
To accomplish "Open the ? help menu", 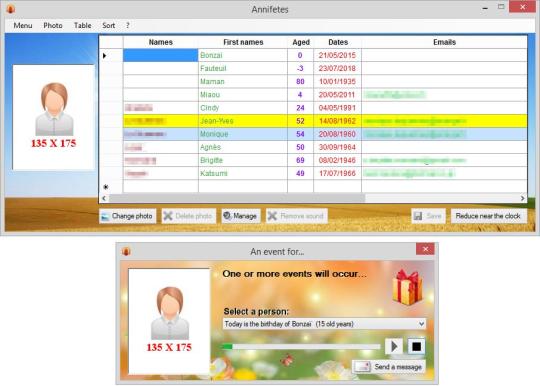I will [x=127, y=25].
